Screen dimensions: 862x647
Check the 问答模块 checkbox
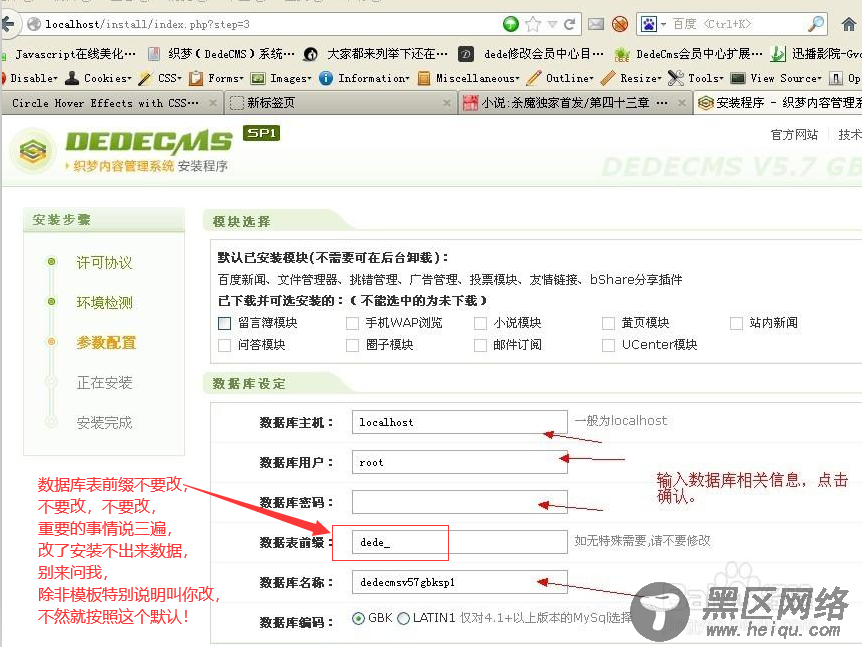click(x=224, y=345)
